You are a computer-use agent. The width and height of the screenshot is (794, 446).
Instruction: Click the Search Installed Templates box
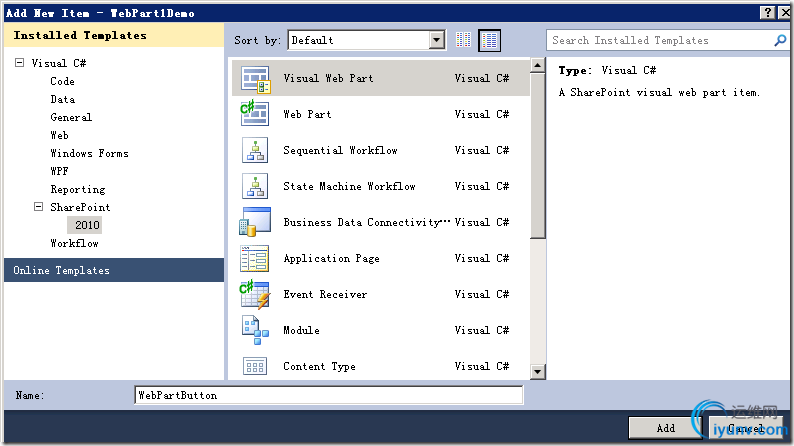tap(660, 40)
